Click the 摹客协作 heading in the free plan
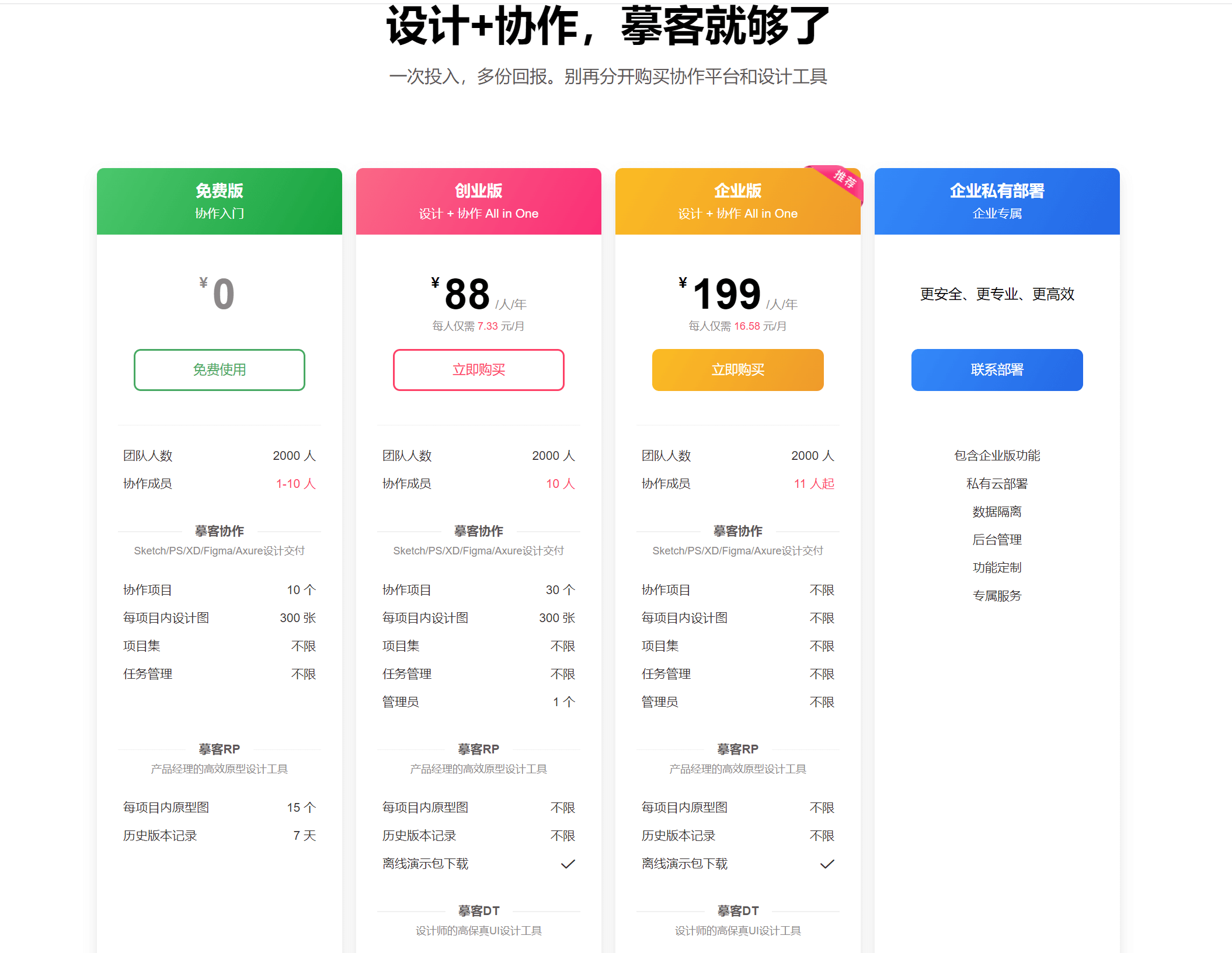 tap(220, 531)
